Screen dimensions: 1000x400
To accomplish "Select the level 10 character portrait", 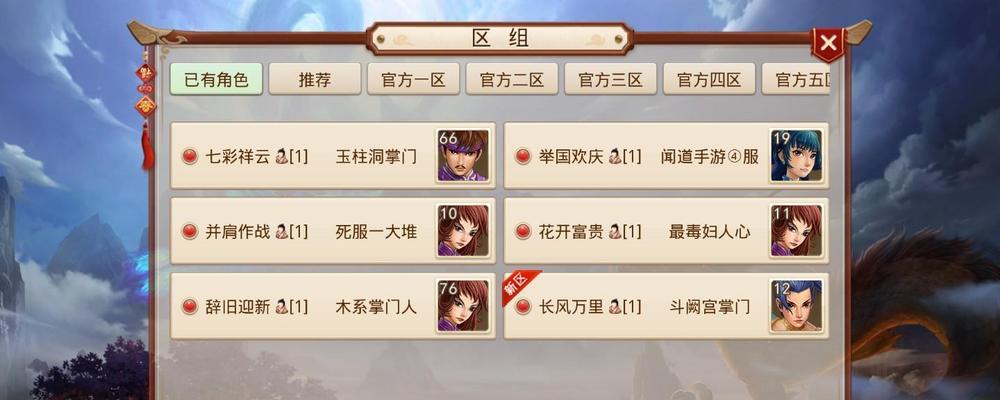I will [x=463, y=231].
